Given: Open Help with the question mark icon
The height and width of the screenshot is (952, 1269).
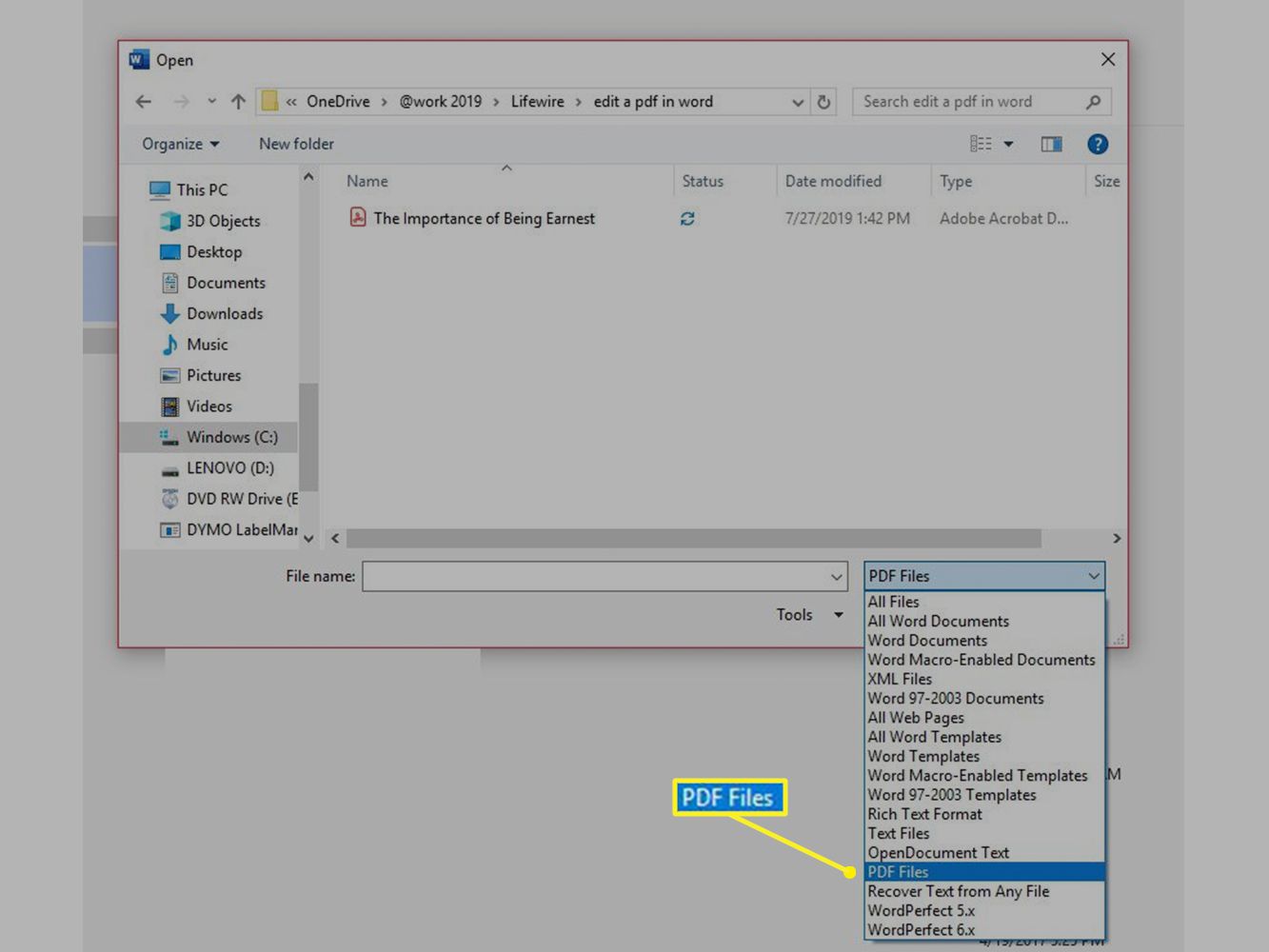Looking at the screenshot, I should coord(1098,144).
